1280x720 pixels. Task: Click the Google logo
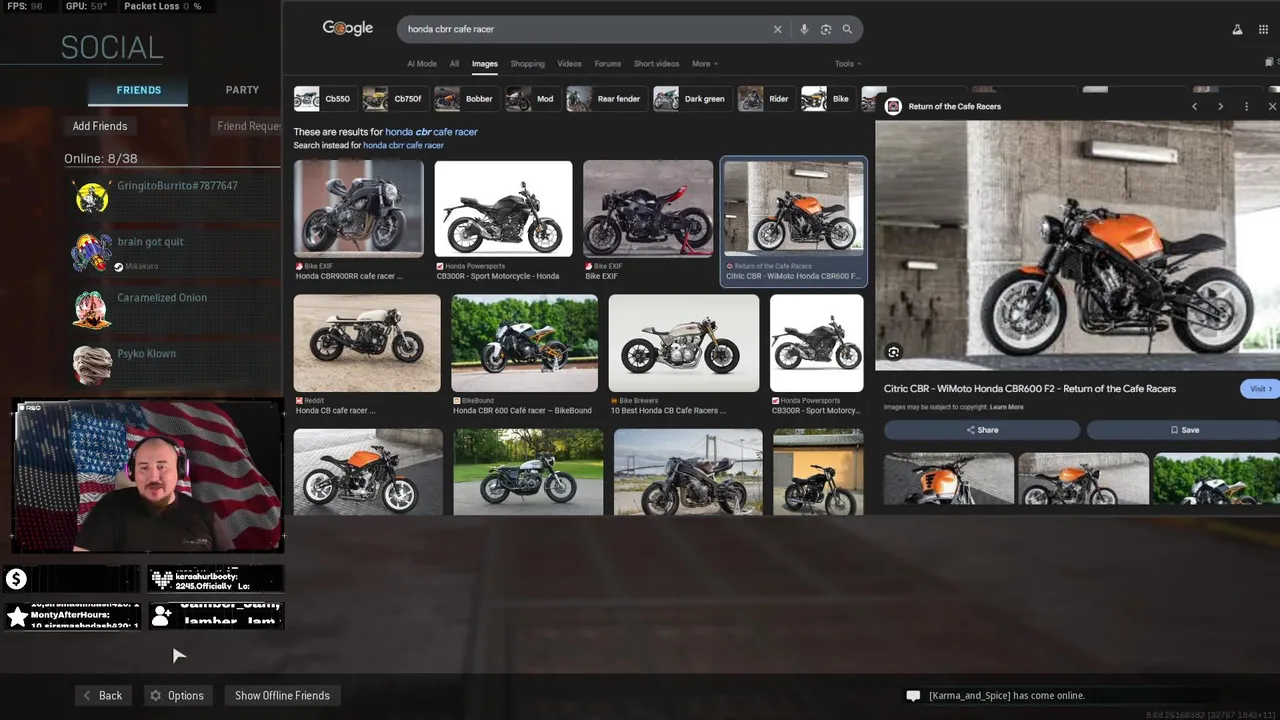(347, 29)
